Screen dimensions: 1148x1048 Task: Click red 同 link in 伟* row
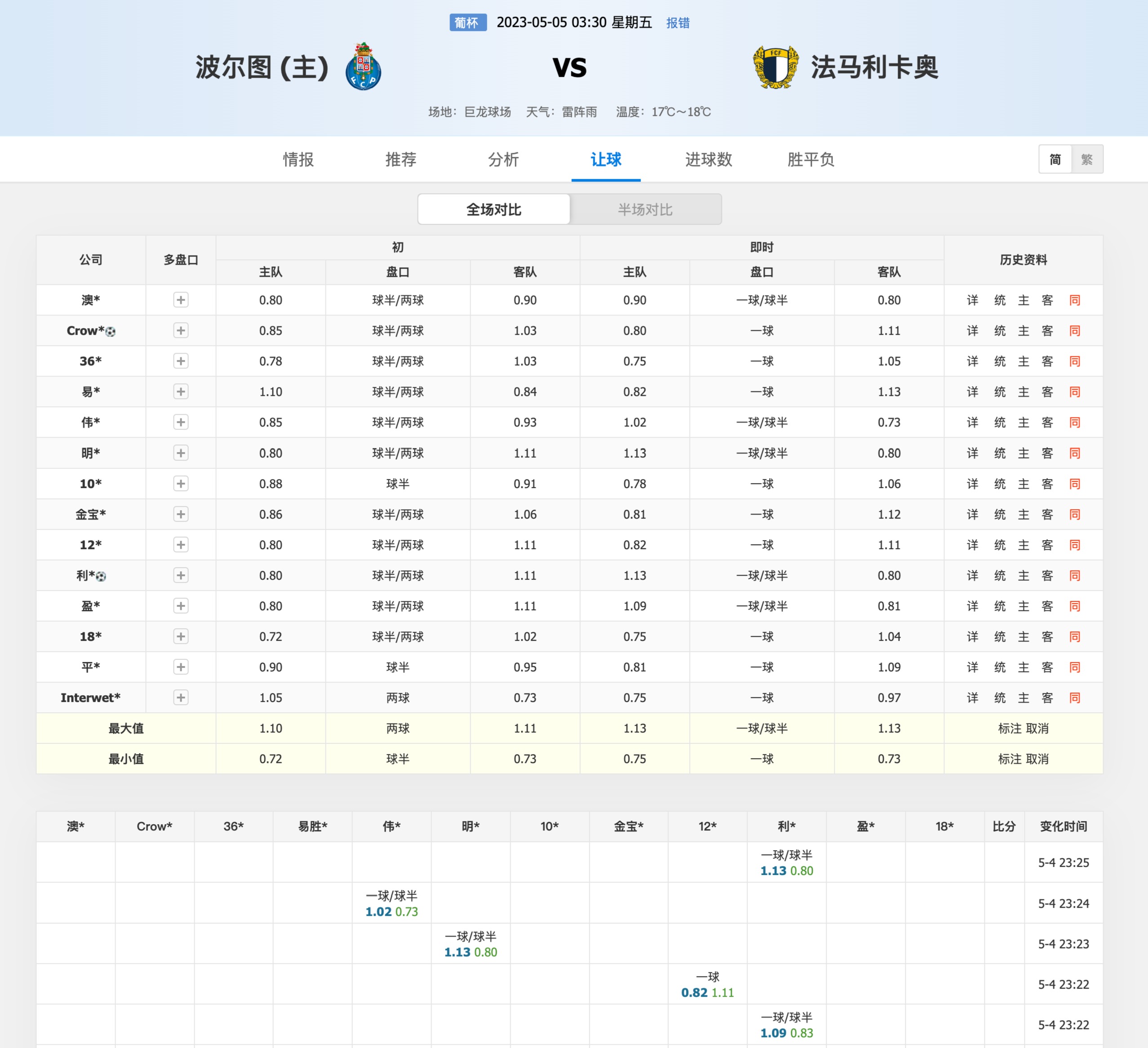[x=1075, y=422]
